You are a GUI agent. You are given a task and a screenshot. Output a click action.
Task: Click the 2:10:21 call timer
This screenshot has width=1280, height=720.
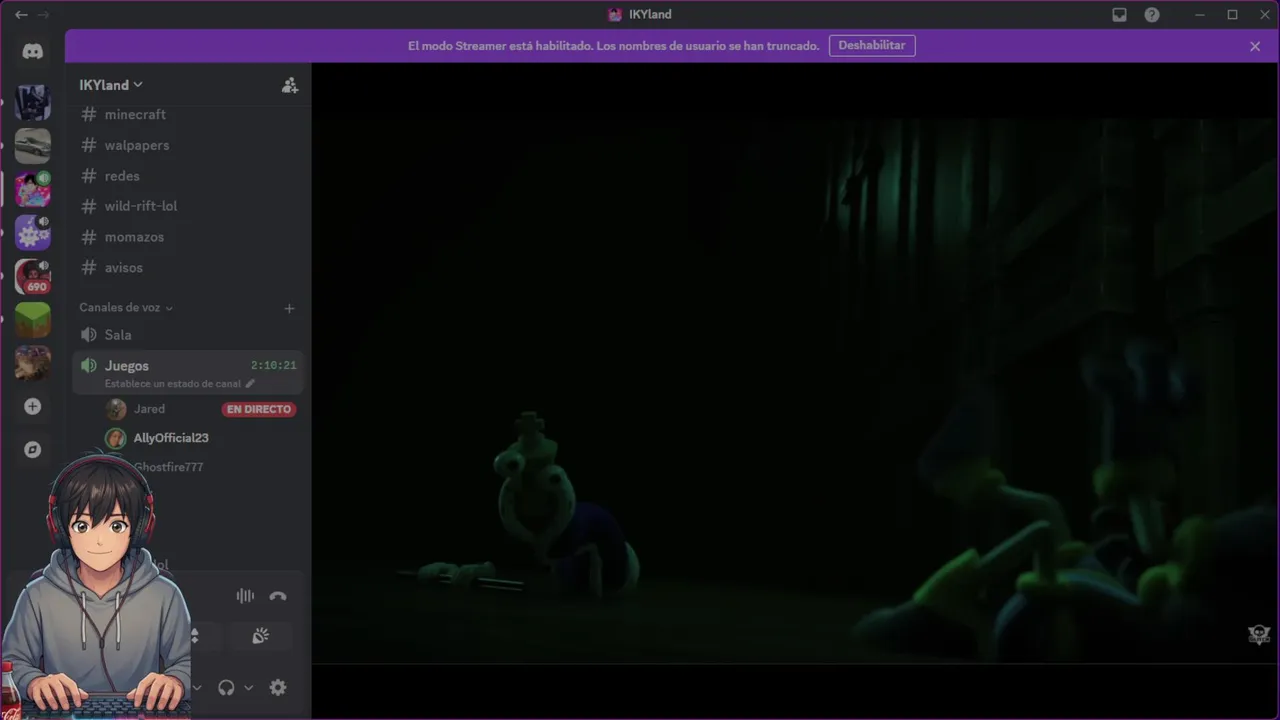pos(274,366)
